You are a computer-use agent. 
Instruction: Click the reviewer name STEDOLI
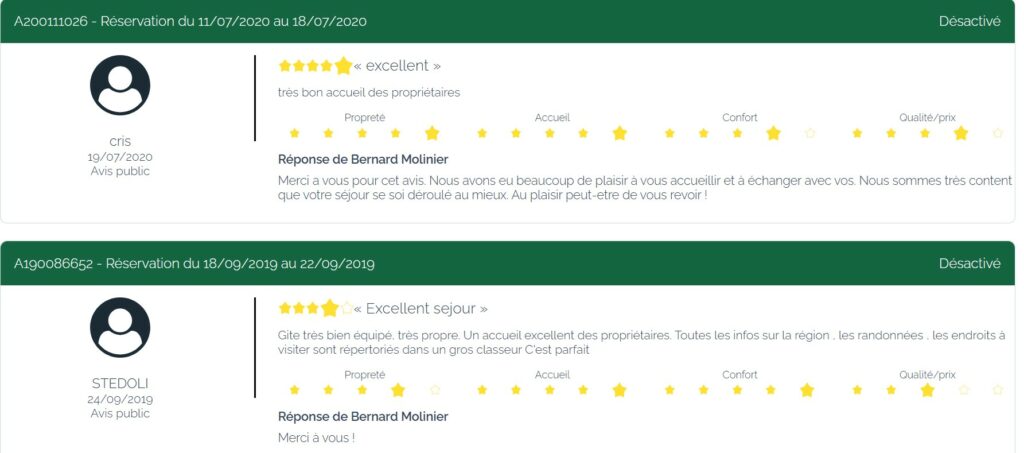coord(120,383)
